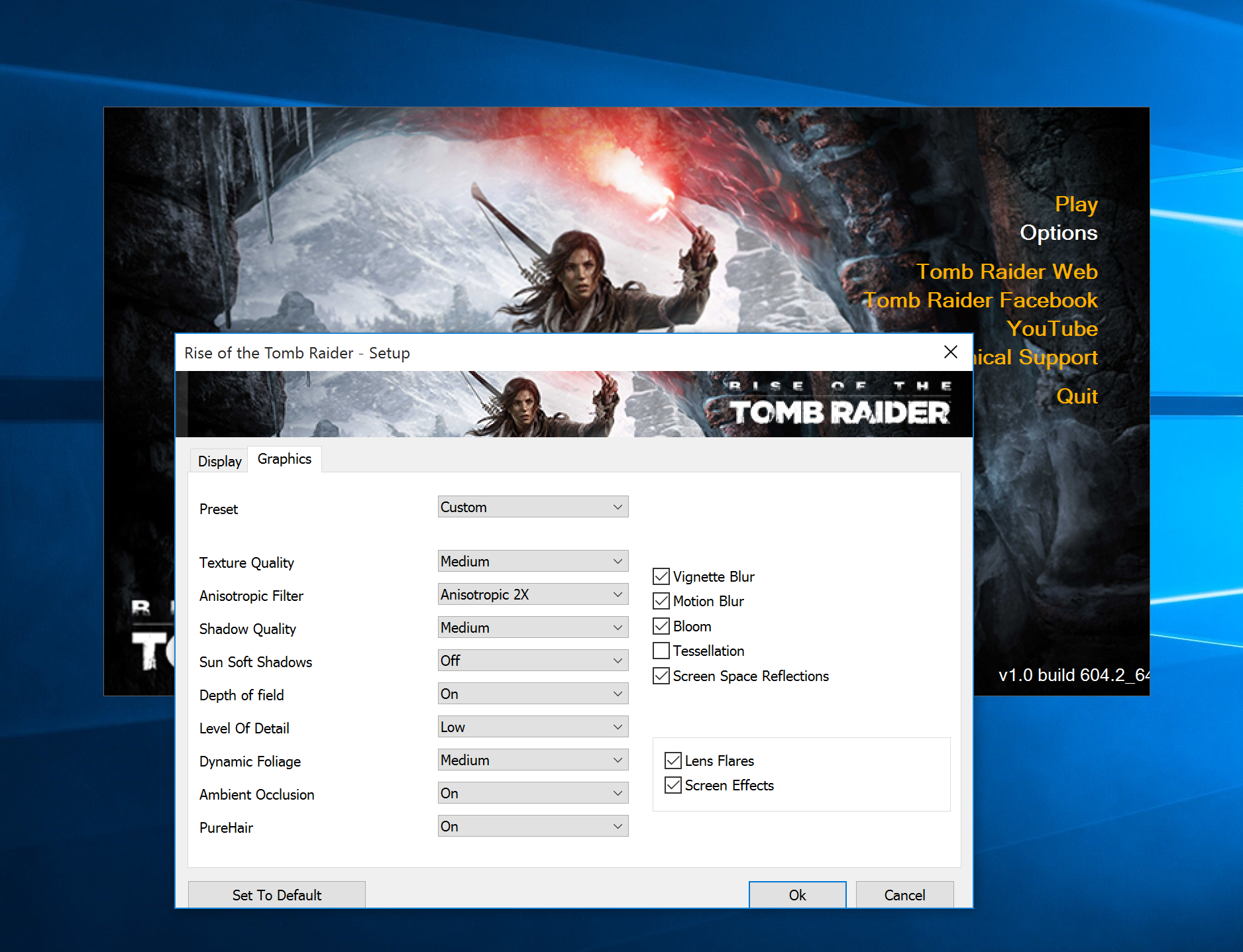Open the Preset dropdown set to Custom

coord(533,507)
